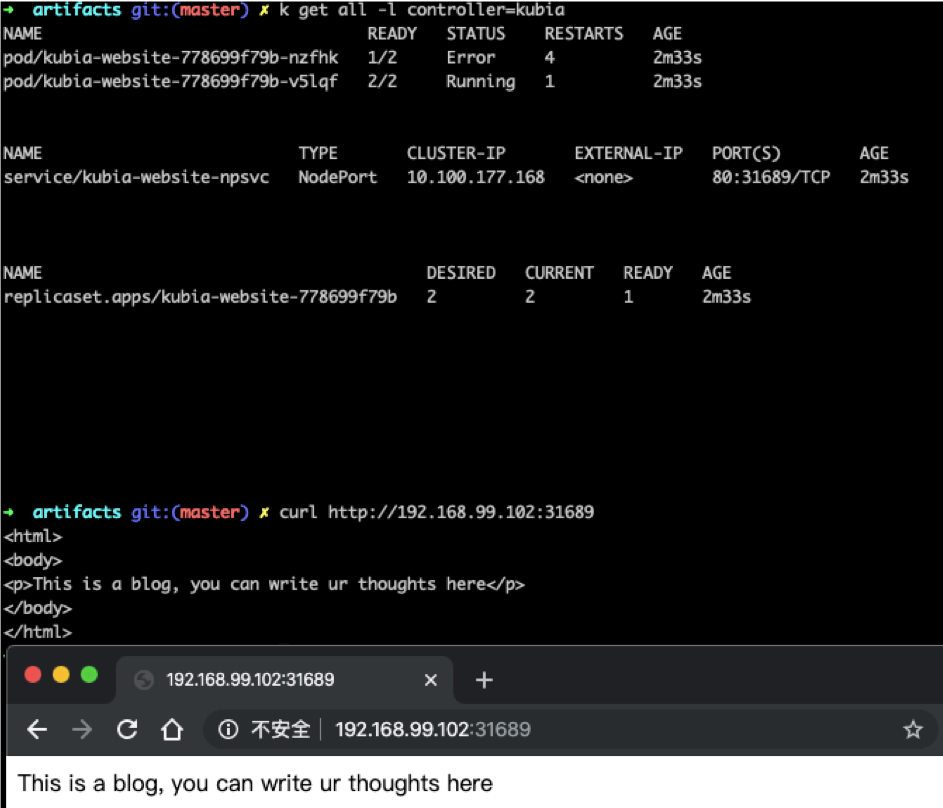Click the curl command URL in terminal
This screenshot has height=808, width=943.
pyautogui.click(x=461, y=512)
